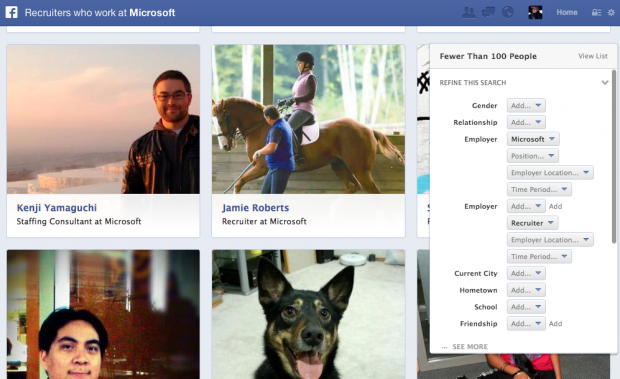The width and height of the screenshot is (620, 379).
Task: Open Jamie Roberts profile name link
Action: pos(255,208)
